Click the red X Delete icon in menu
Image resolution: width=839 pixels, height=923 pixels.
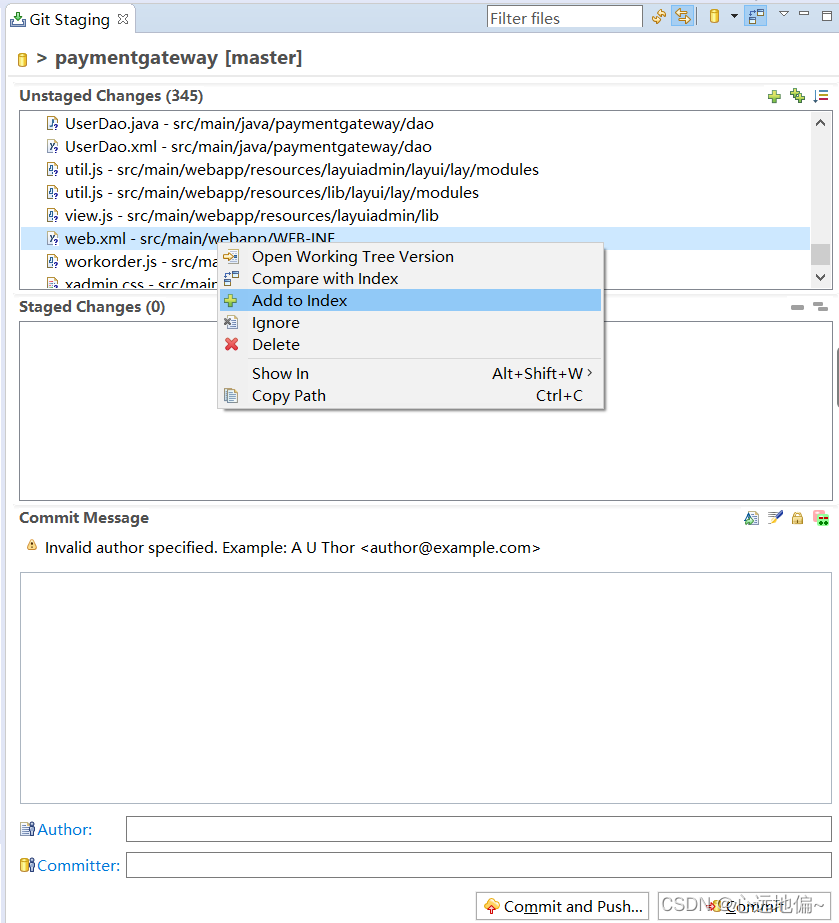[x=231, y=344]
